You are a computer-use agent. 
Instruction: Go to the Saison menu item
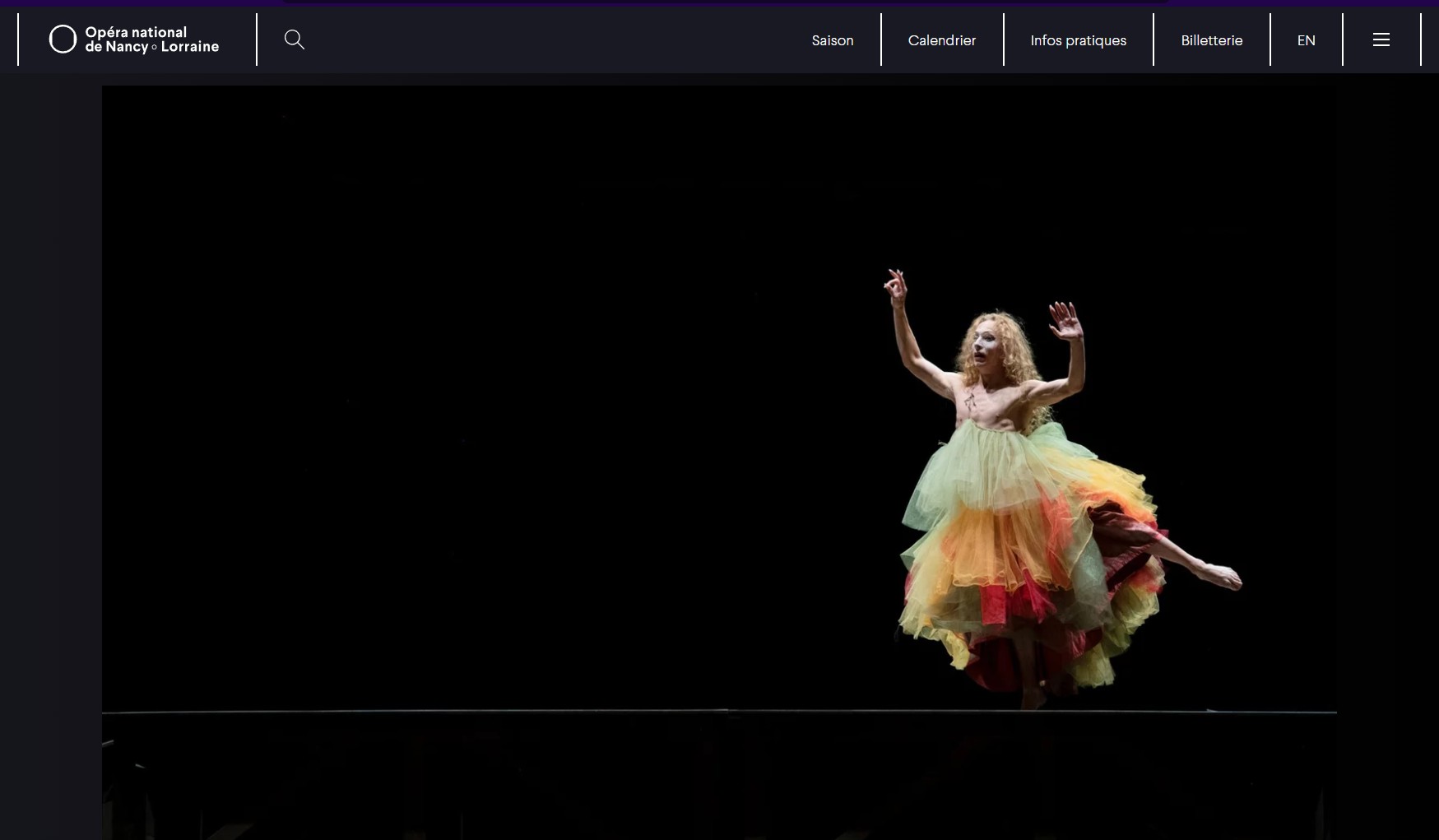click(x=832, y=40)
